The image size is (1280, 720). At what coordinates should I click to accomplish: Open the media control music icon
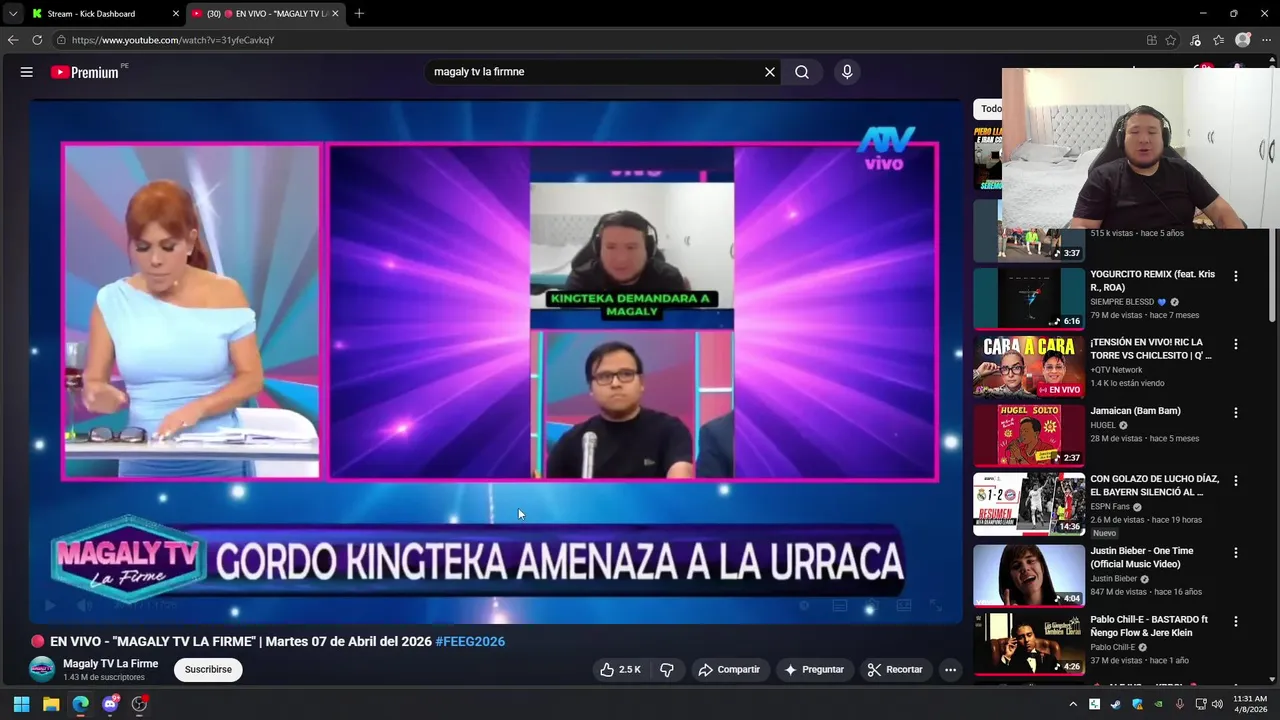point(1195,40)
